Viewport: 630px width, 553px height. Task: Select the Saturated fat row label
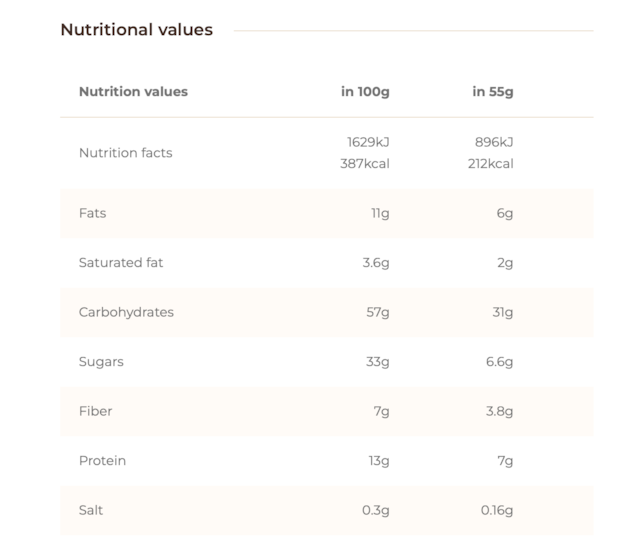pos(121,262)
